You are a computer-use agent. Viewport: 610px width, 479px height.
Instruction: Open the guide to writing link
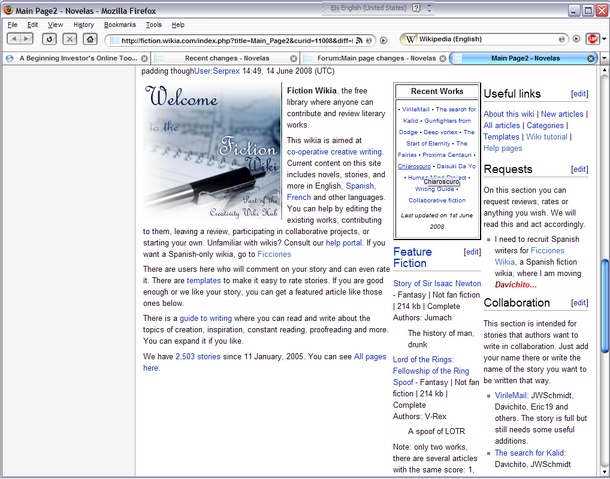[x=205, y=318]
